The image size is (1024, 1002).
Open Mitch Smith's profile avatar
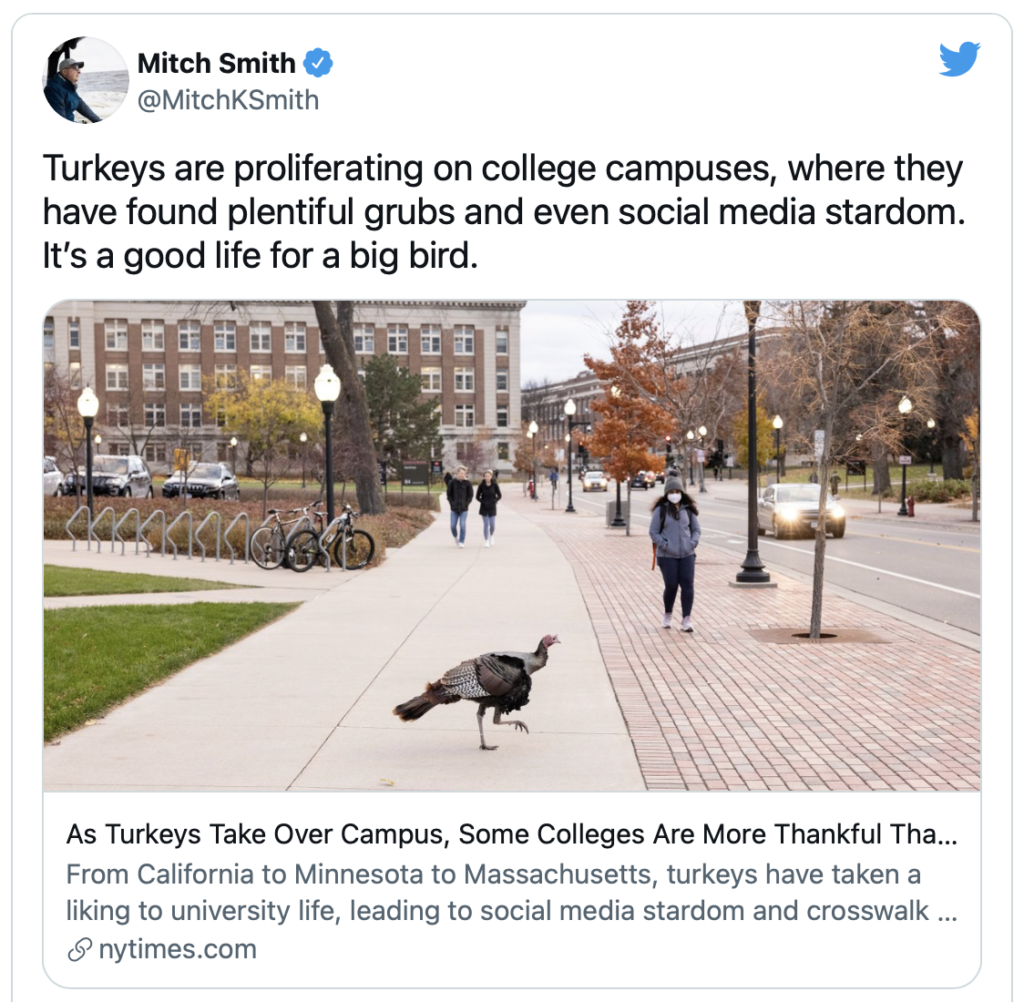(x=86, y=80)
